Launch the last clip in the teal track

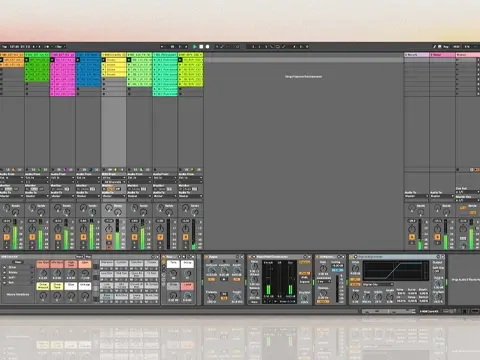coord(155,94)
